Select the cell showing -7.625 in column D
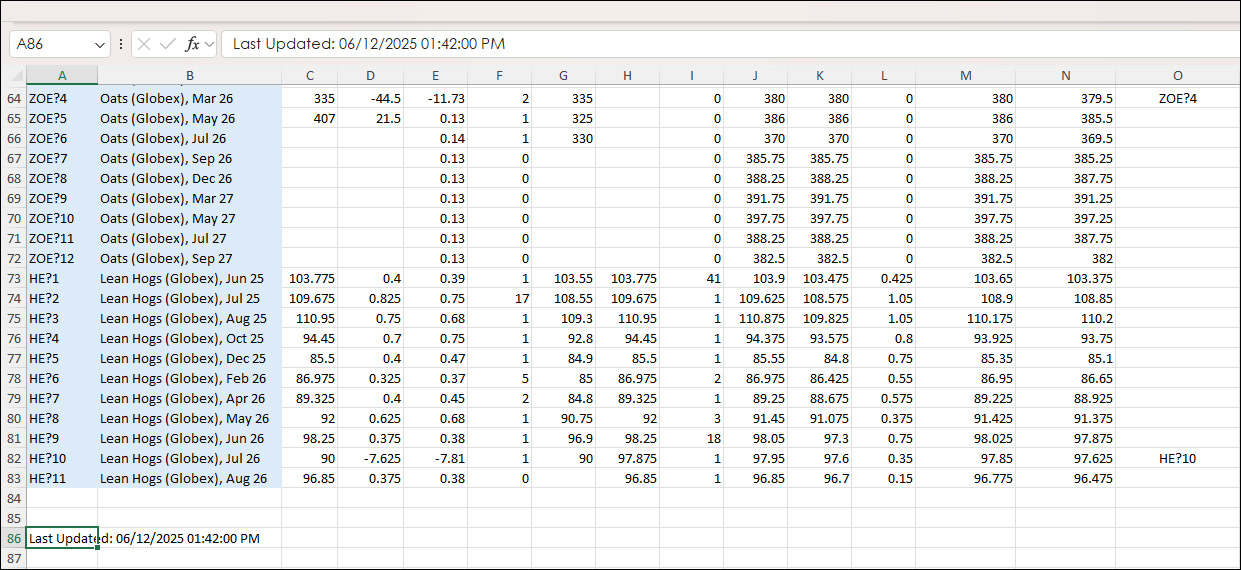1241x570 pixels. (x=371, y=458)
